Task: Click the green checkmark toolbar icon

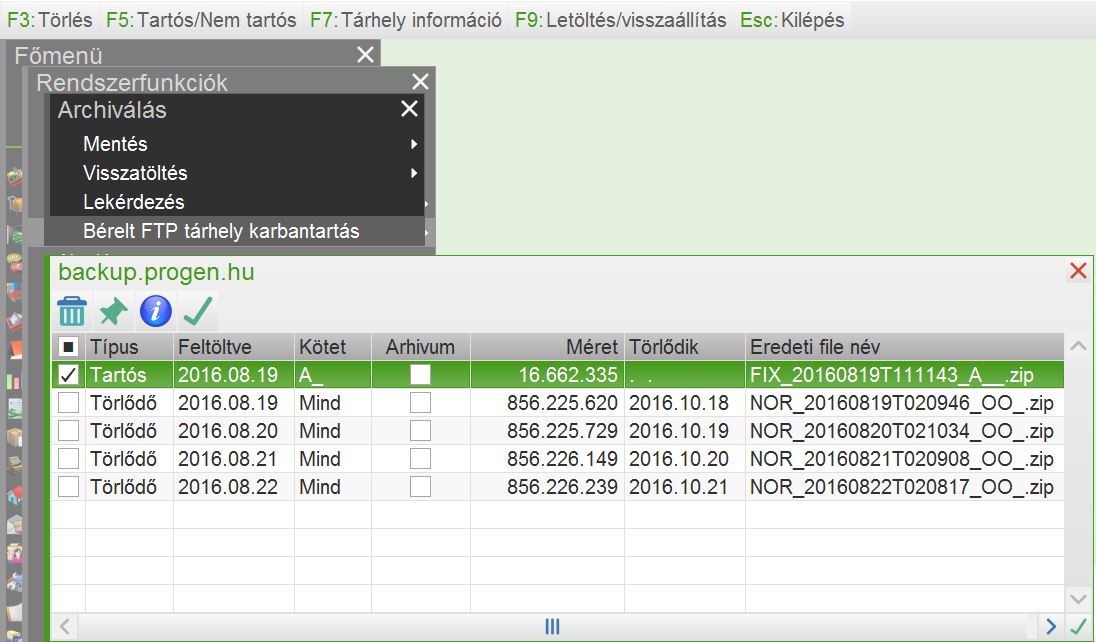Action: pyautogui.click(x=198, y=311)
